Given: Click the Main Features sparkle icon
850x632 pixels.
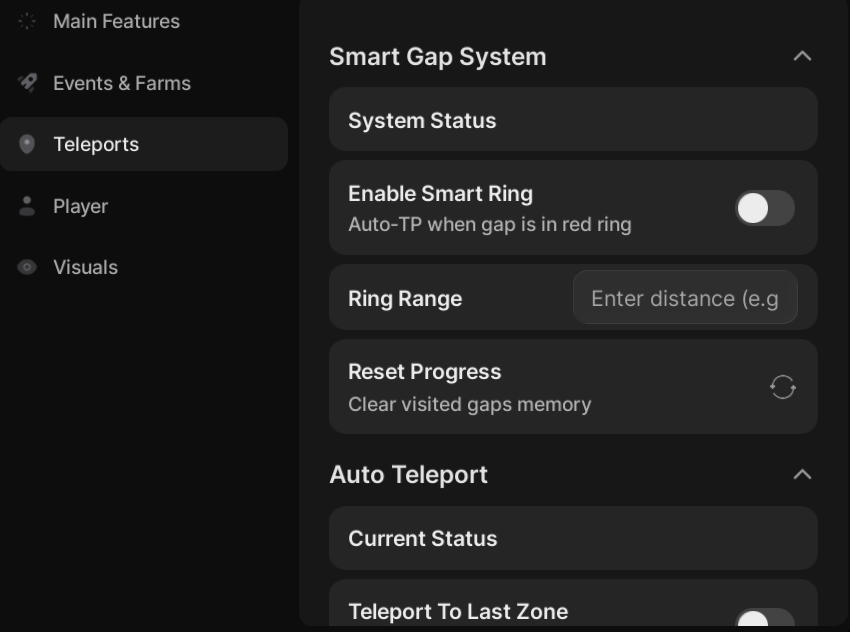Looking at the screenshot, I should [27, 21].
